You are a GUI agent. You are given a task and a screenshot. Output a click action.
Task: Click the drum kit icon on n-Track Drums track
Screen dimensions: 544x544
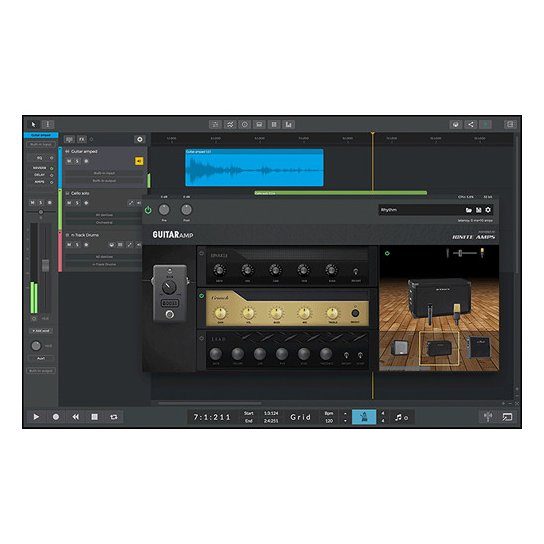point(112,245)
